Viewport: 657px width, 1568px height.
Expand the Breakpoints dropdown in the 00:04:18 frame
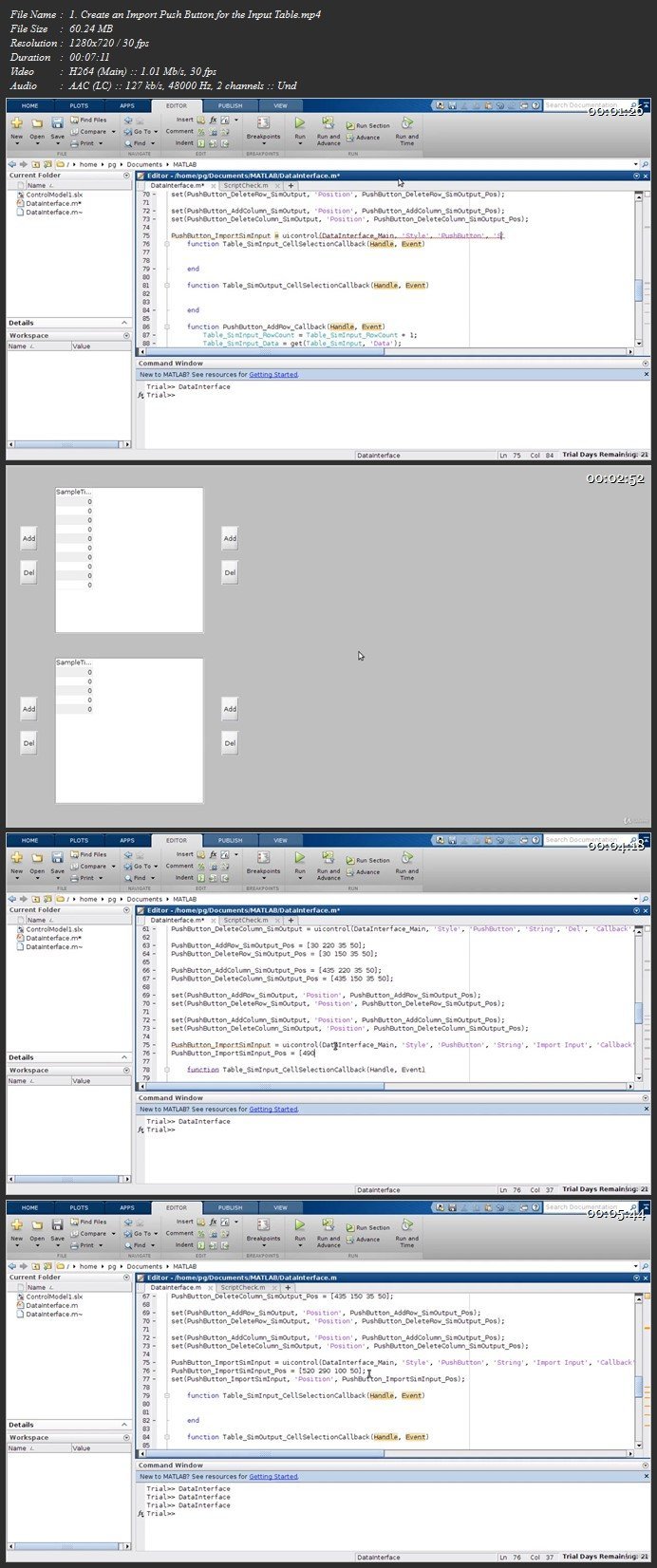[x=263, y=879]
